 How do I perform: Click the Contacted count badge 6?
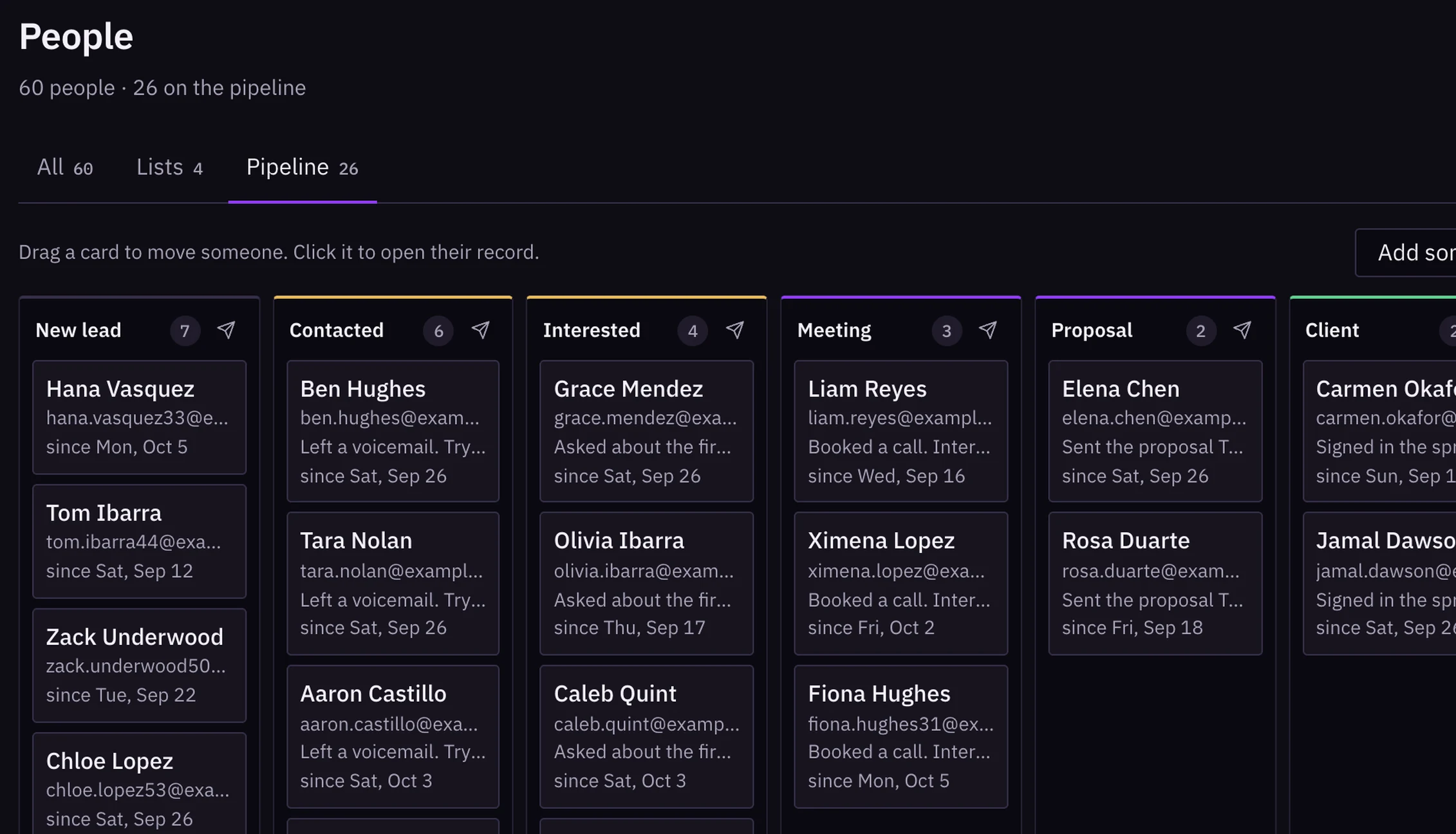(438, 331)
